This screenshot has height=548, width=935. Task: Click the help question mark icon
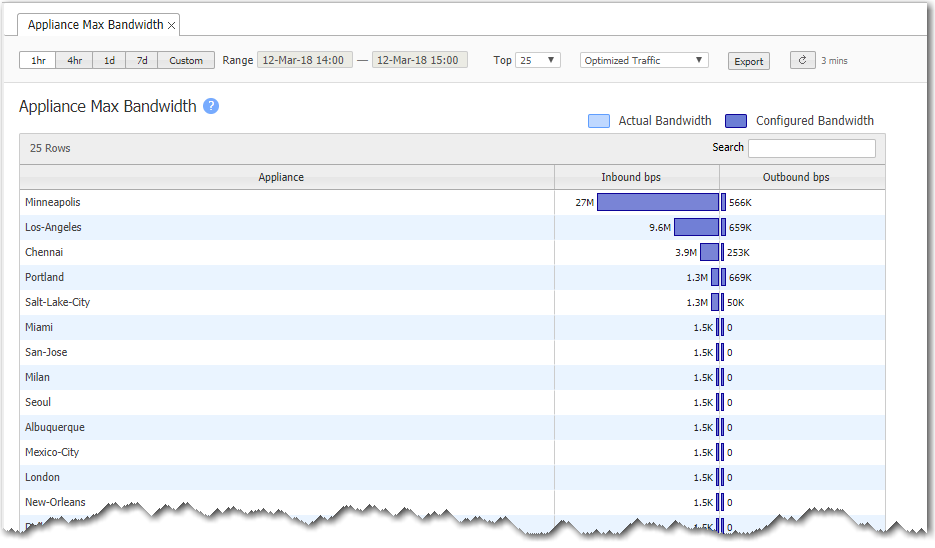pos(211,106)
